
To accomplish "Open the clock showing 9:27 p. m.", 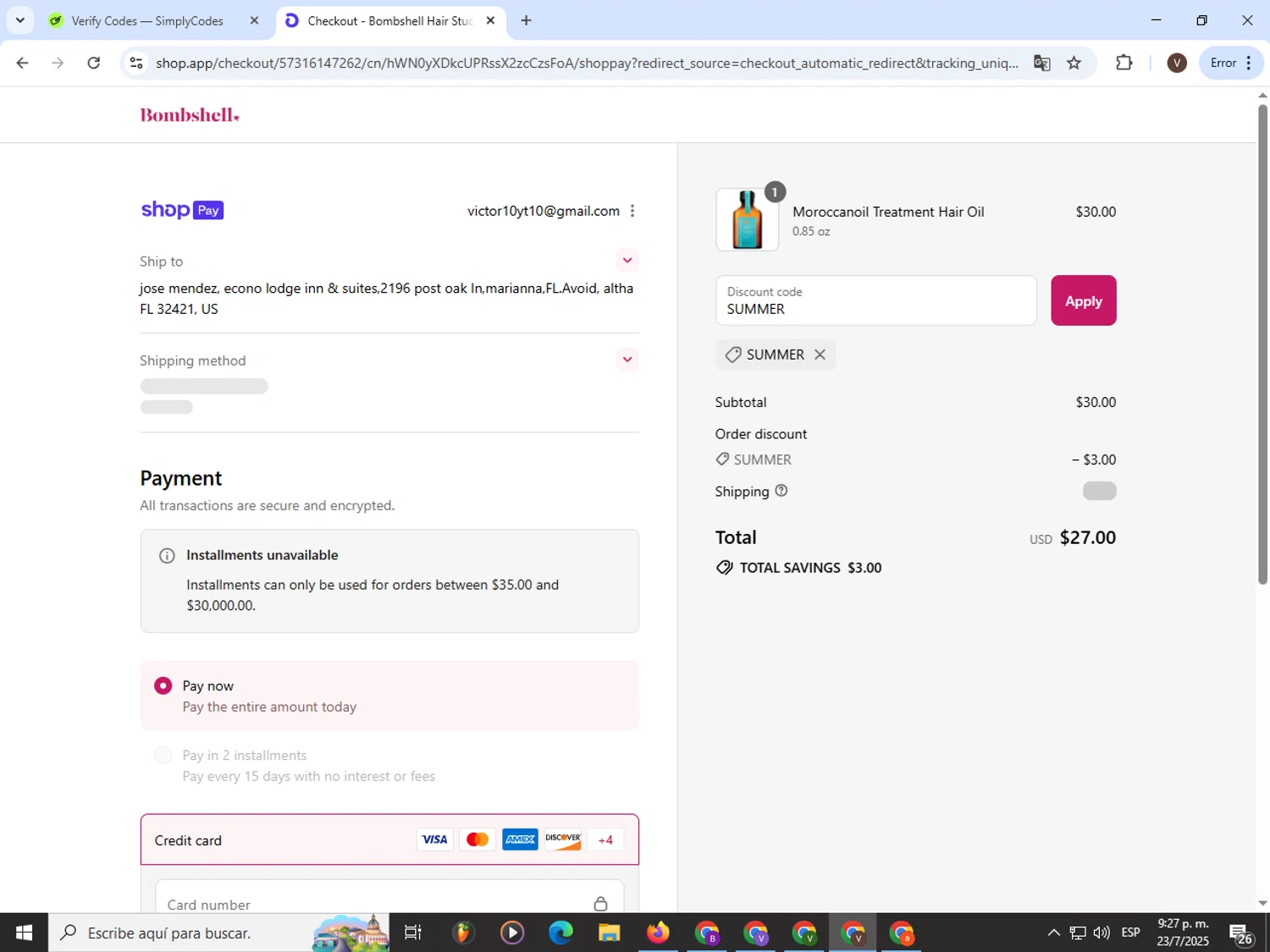I will (1183, 933).
